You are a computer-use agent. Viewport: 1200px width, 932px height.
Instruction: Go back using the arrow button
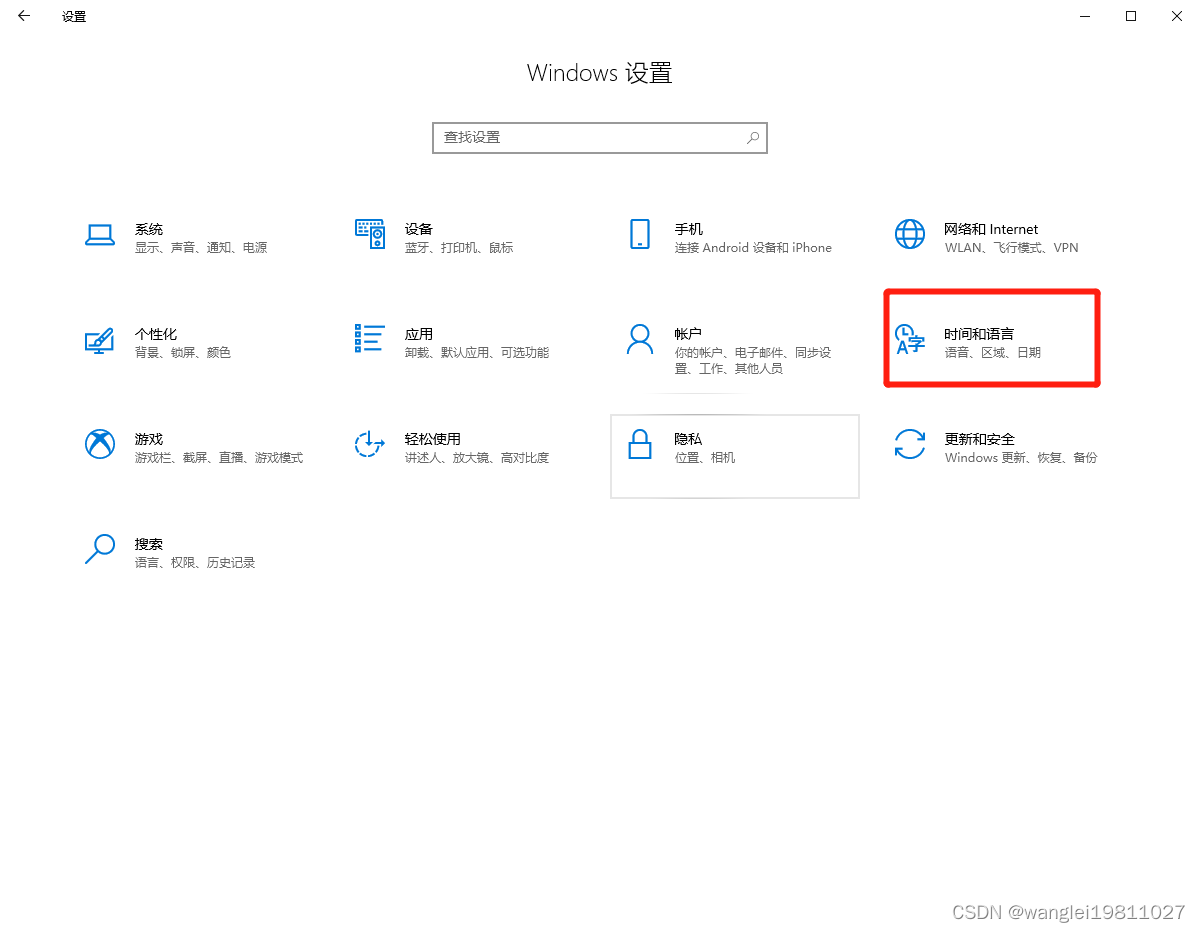point(24,16)
